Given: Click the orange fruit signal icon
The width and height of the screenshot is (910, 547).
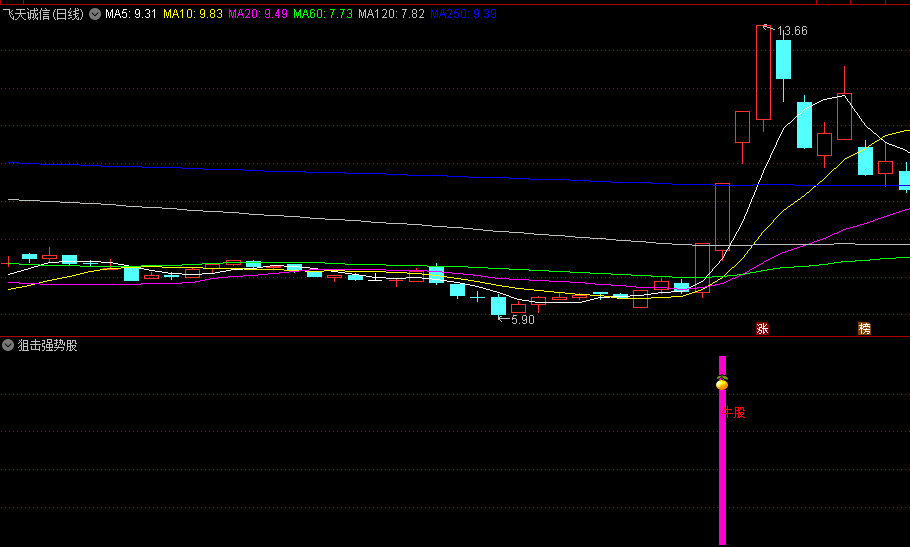Looking at the screenshot, I should tap(722, 383).
